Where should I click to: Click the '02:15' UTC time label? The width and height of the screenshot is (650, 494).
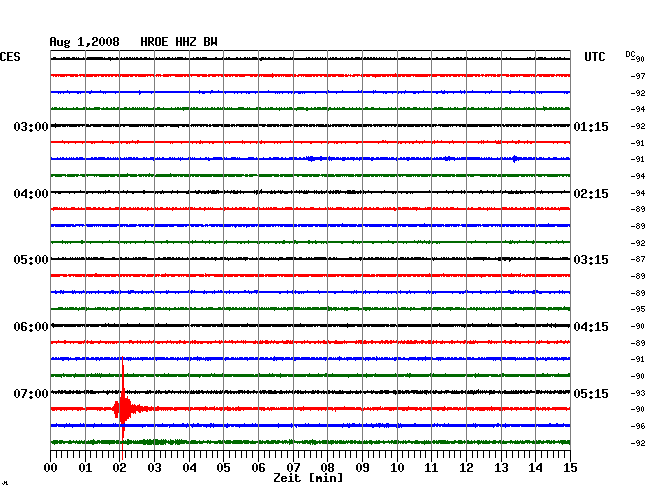591,194
